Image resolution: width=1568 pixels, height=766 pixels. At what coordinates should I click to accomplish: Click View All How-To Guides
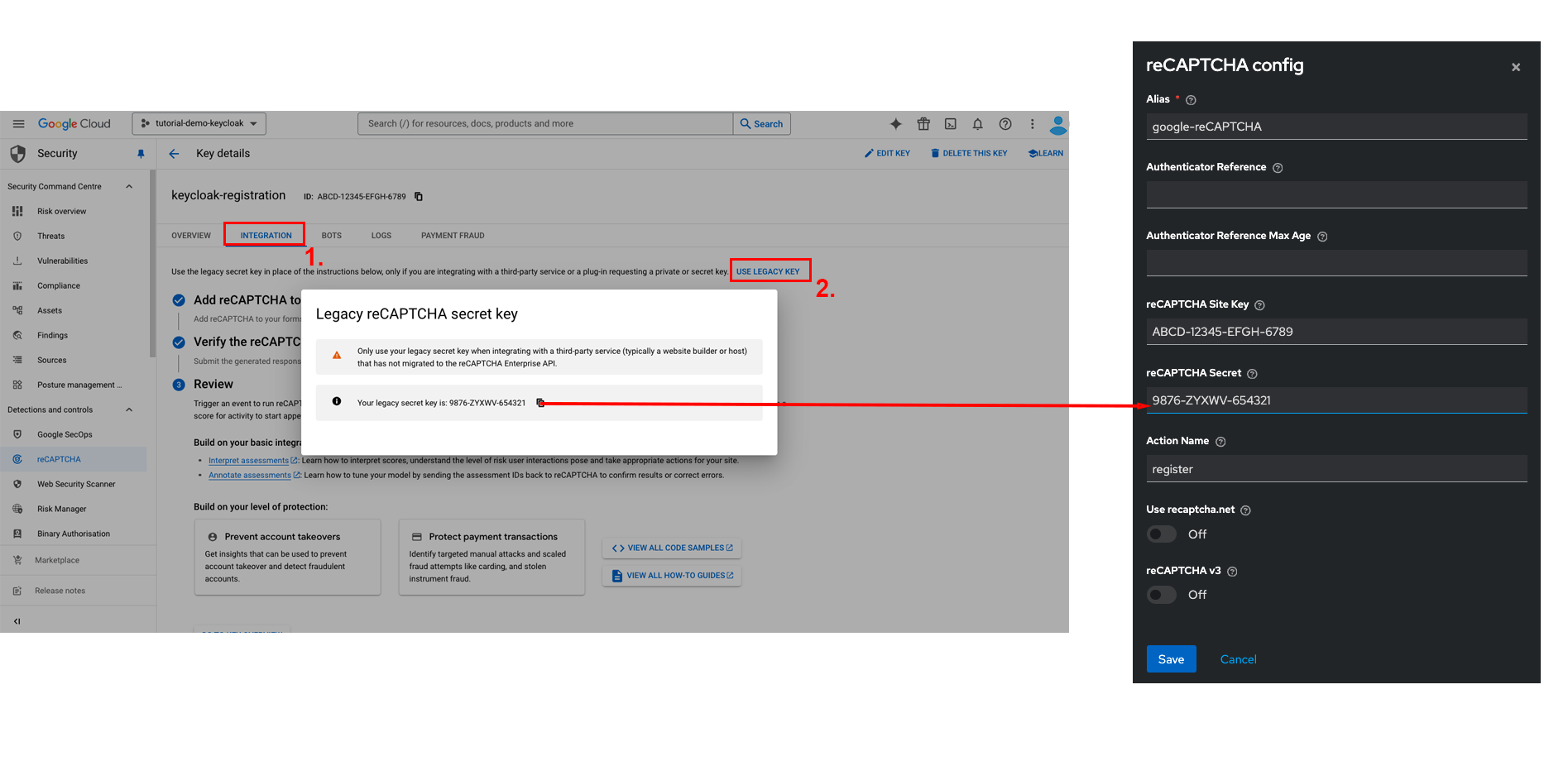point(672,576)
